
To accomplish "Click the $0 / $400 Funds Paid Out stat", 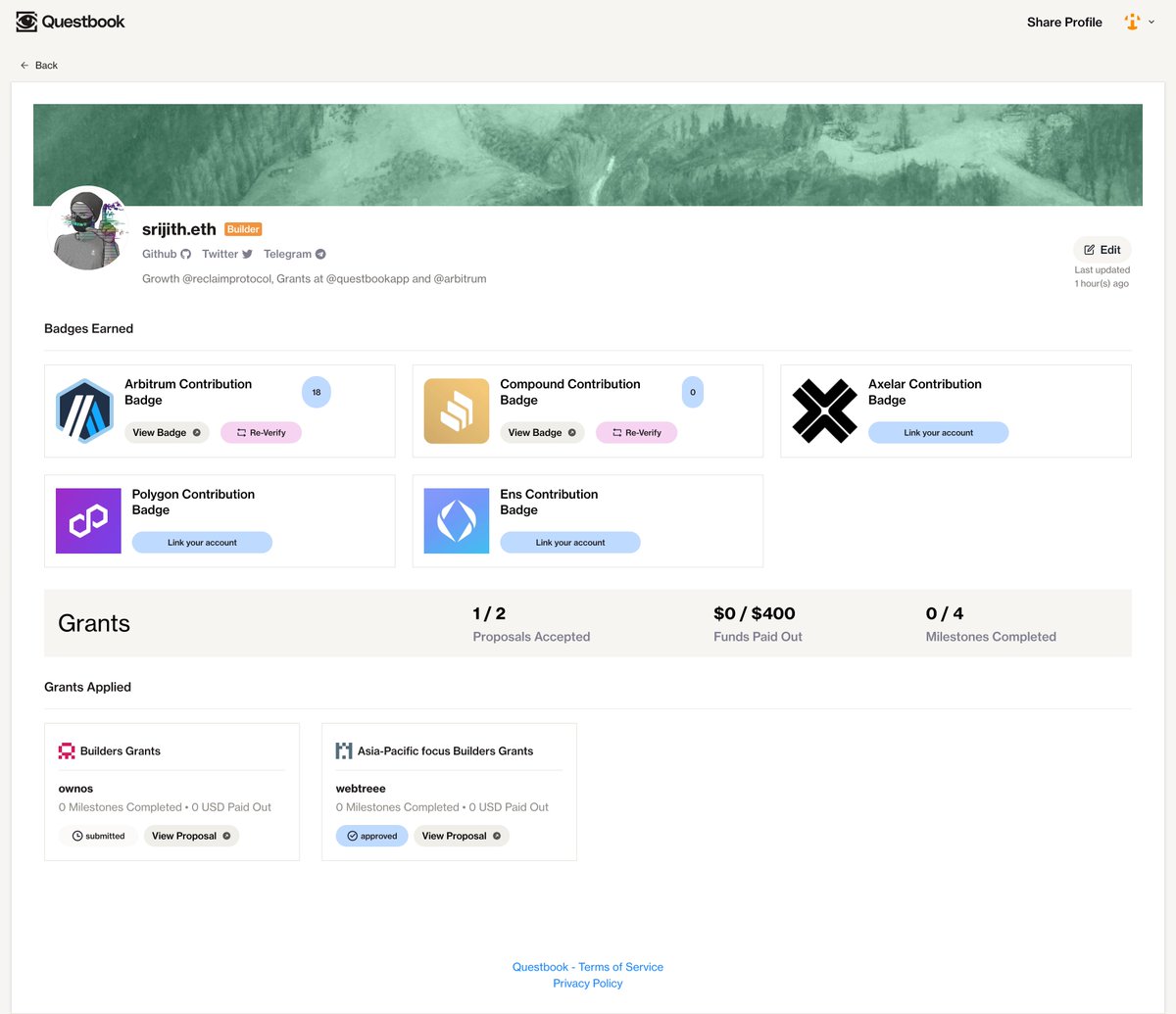I will 758,624.
